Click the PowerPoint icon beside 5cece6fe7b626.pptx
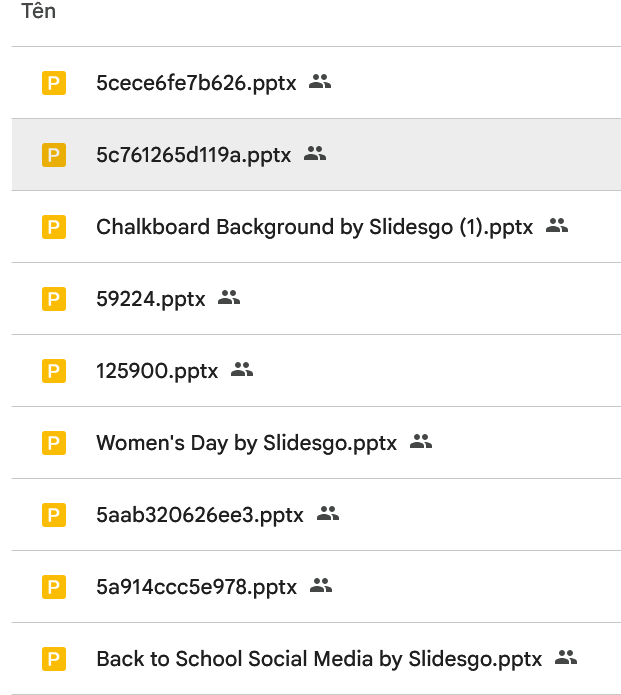This screenshot has width=621, height=695. [x=53, y=83]
